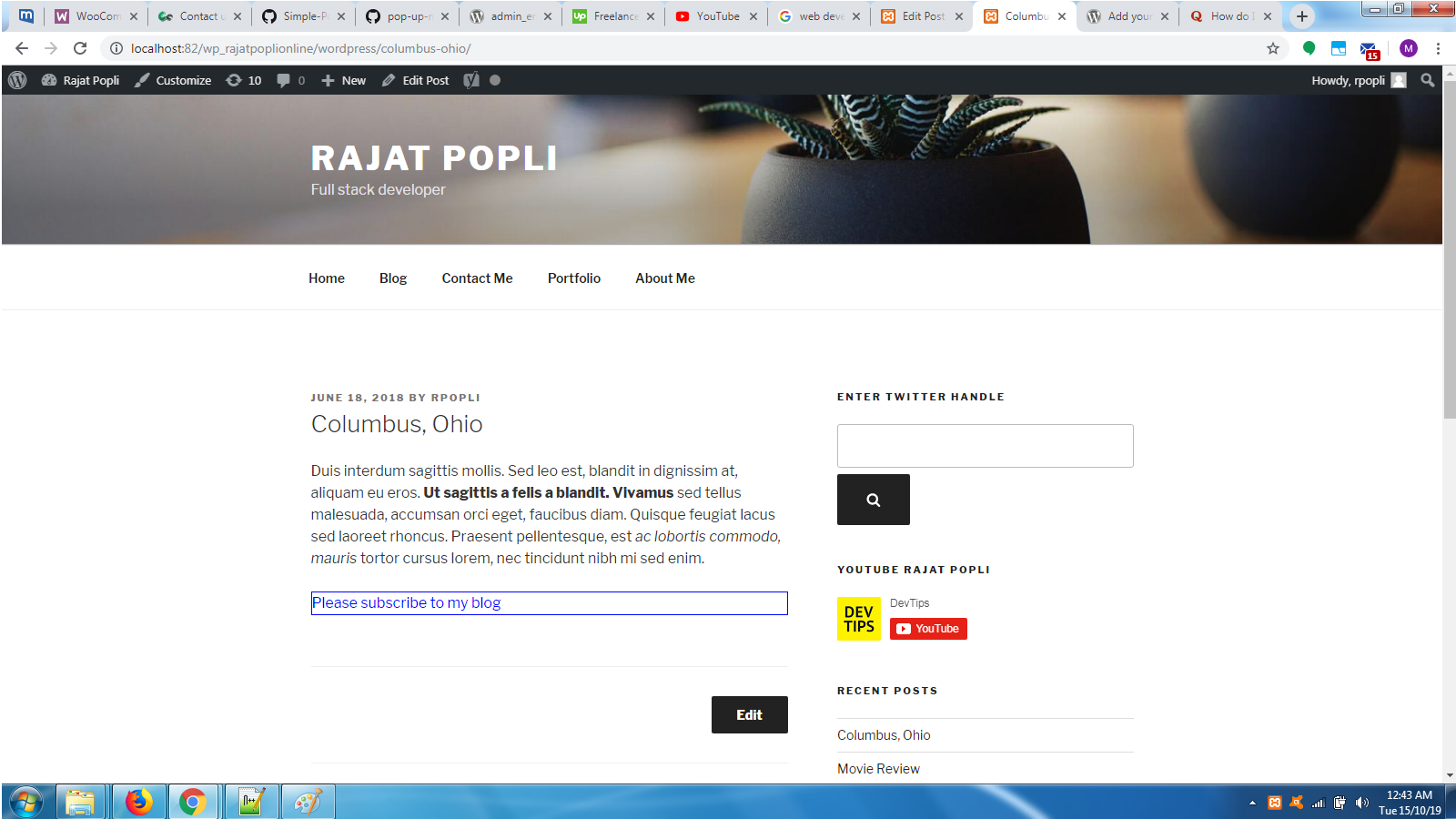The width and height of the screenshot is (1456, 819).
Task: Open Firefox from the Windows taskbar
Action: (x=139, y=802)
